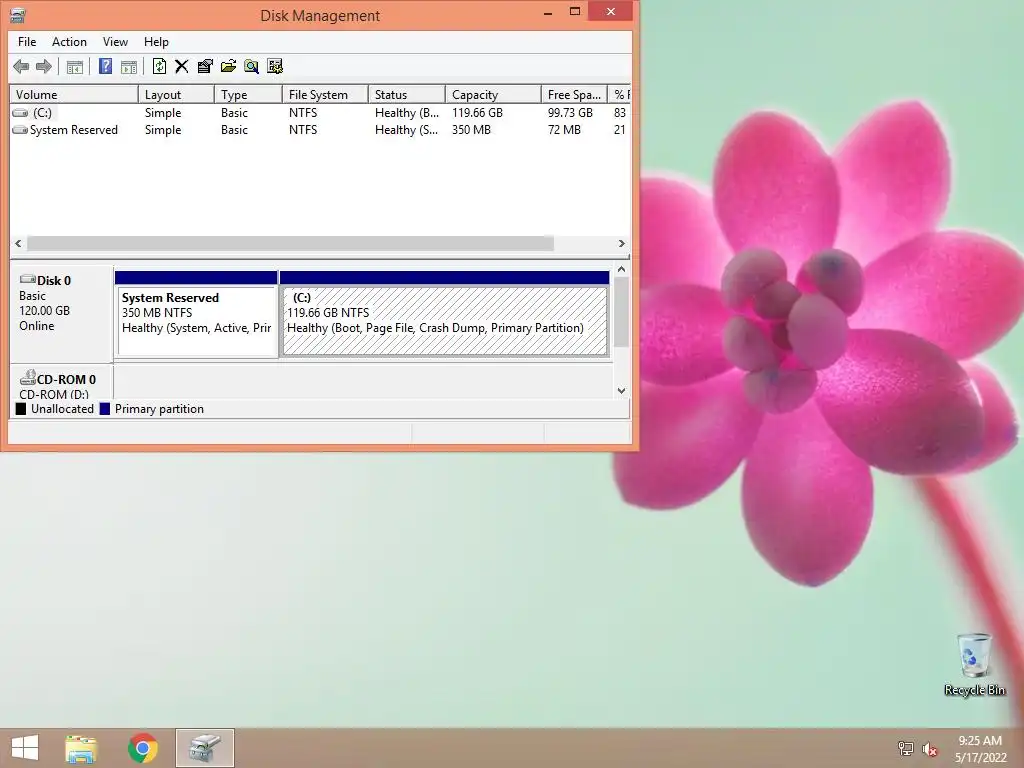
Task: Click the CD-ROM 0 drive icon
Action: click(27, 377)
